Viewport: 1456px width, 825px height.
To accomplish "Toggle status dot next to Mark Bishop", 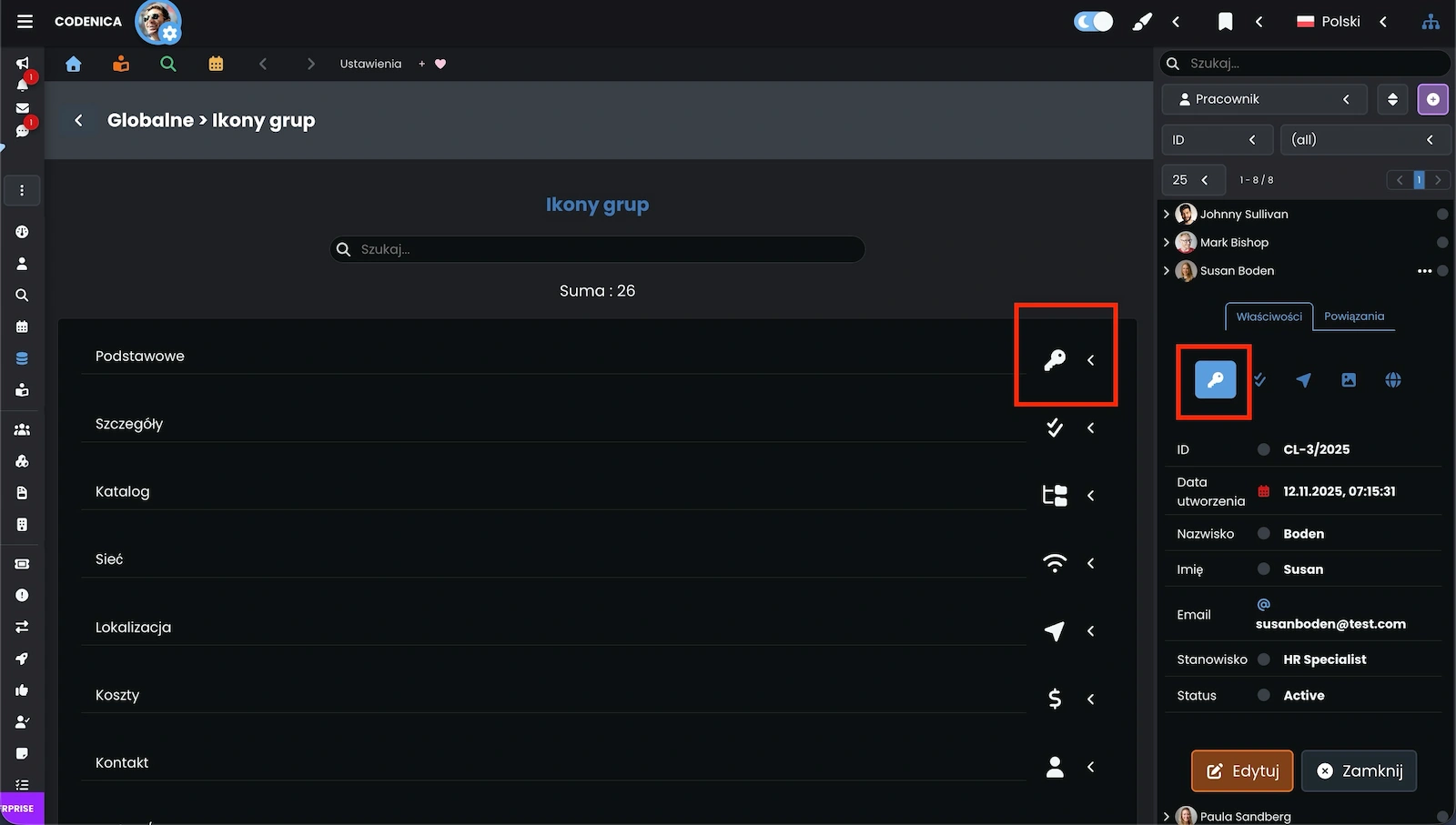I will click(x=1441, y=243).
